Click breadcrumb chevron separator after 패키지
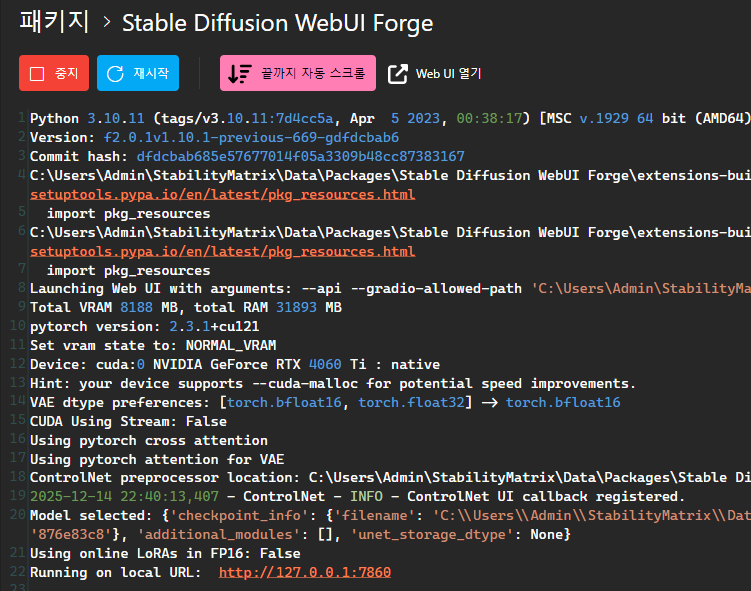 pos(106,22)
